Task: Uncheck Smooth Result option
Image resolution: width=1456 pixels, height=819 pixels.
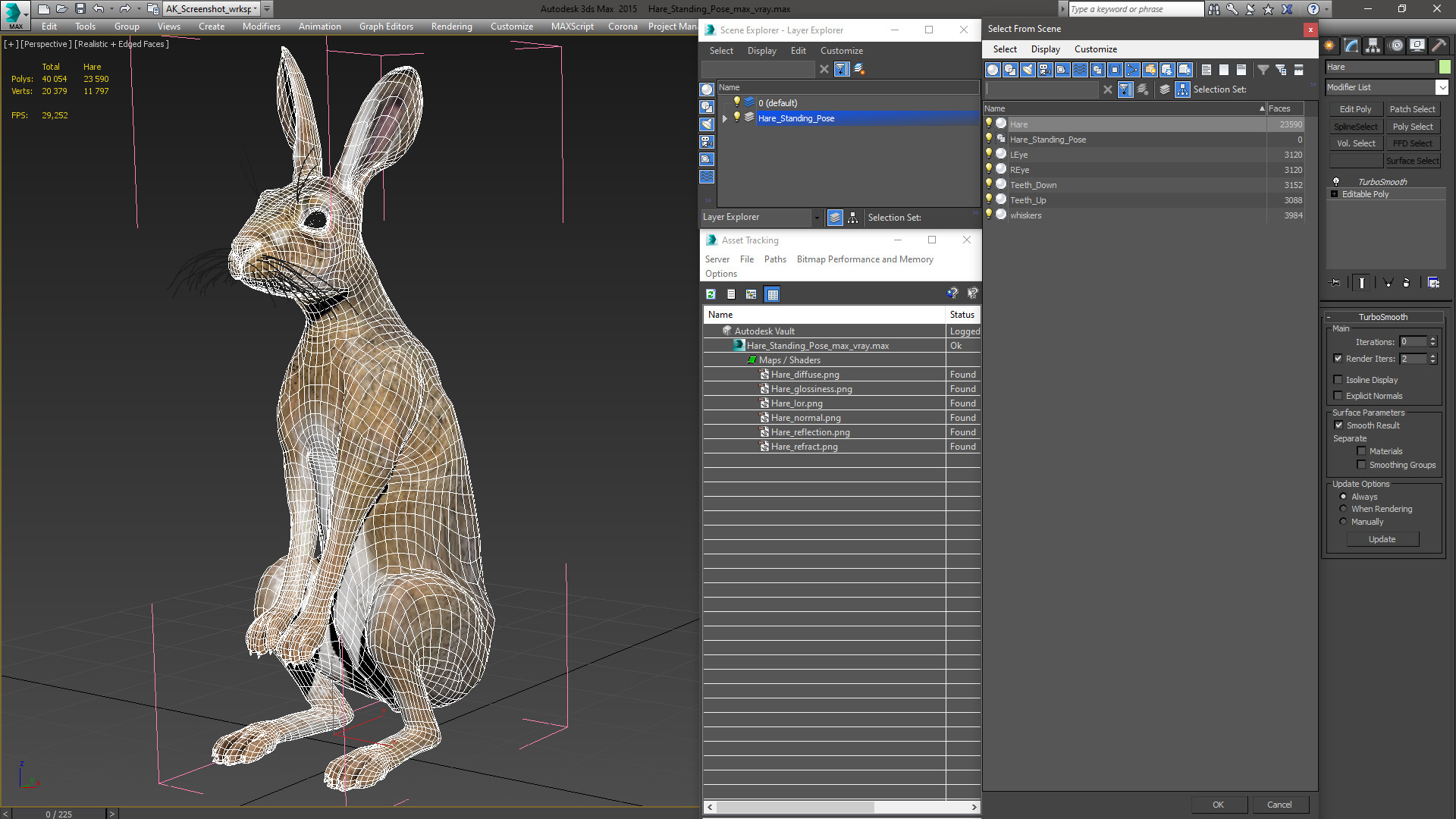Action: click(1338, 425)
